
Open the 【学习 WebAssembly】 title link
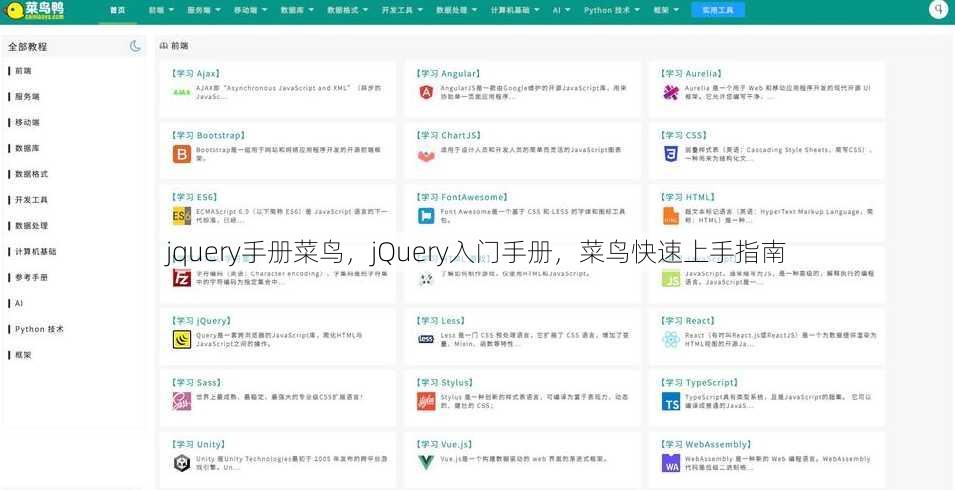(706, 444)
